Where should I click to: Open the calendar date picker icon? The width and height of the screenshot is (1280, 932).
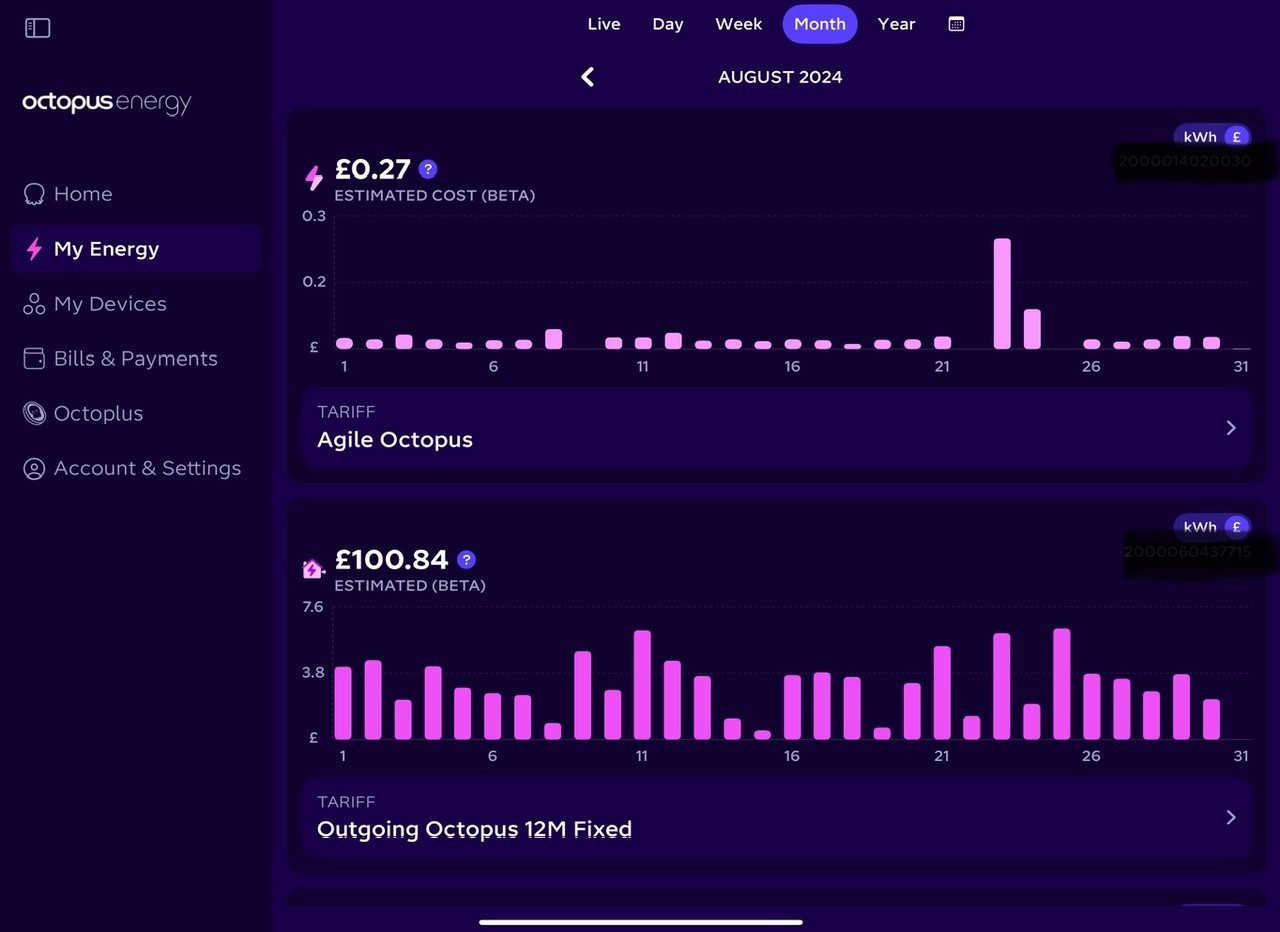tap(956, 24)
